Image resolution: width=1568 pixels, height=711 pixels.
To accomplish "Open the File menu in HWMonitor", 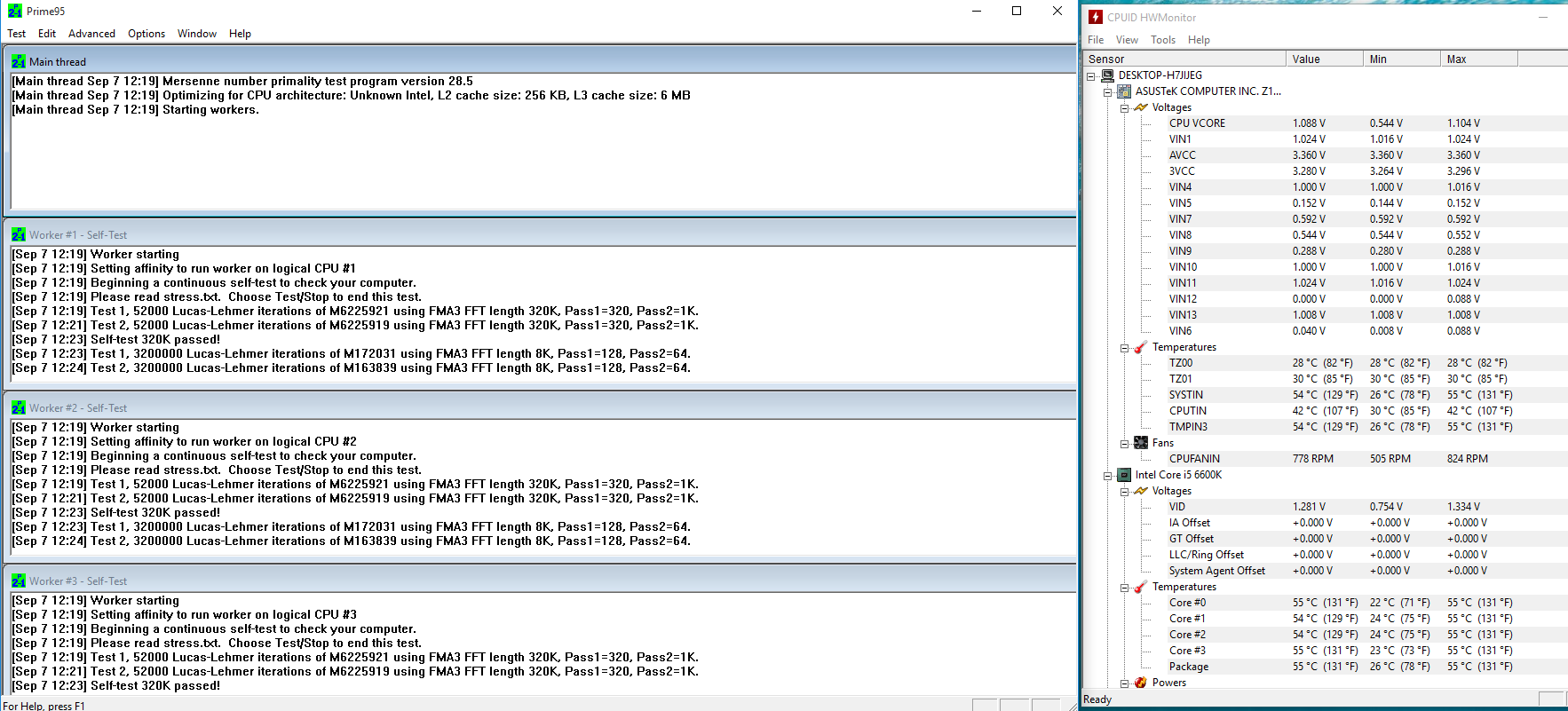I will click(x=1096, y=40).
